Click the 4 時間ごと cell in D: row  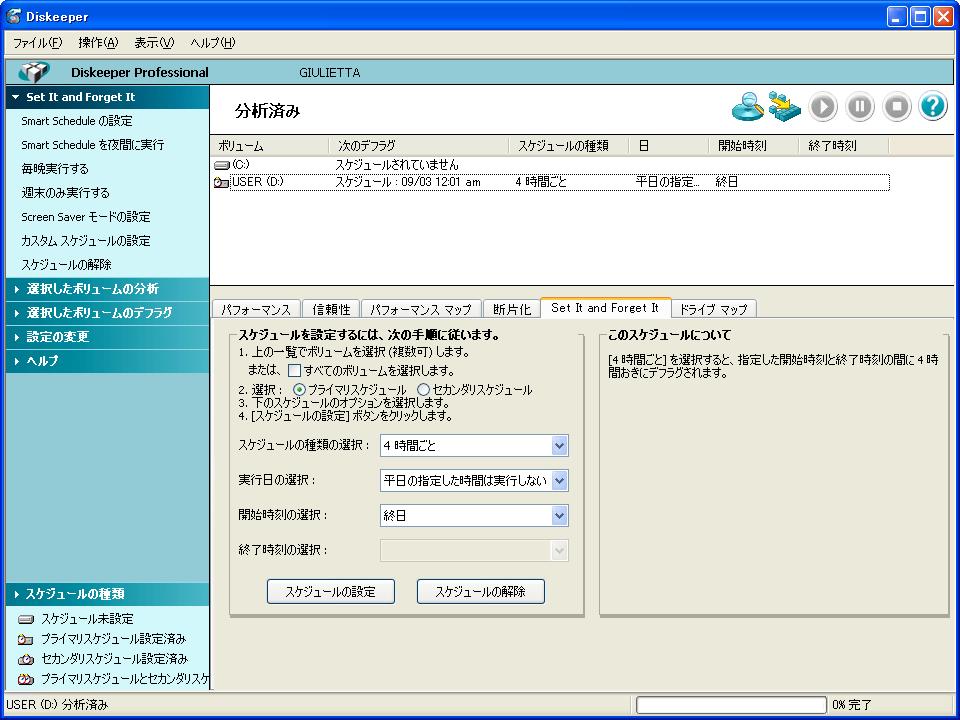click(x=541, y=182)
